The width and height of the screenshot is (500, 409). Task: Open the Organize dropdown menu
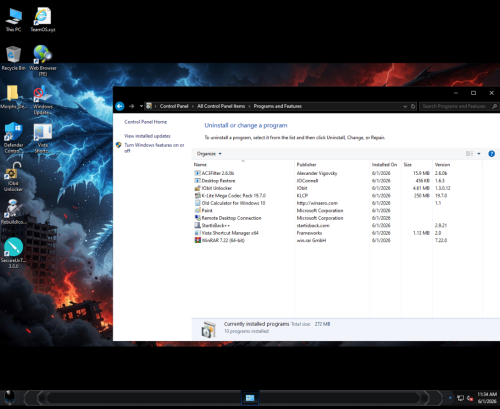(209, 154)
